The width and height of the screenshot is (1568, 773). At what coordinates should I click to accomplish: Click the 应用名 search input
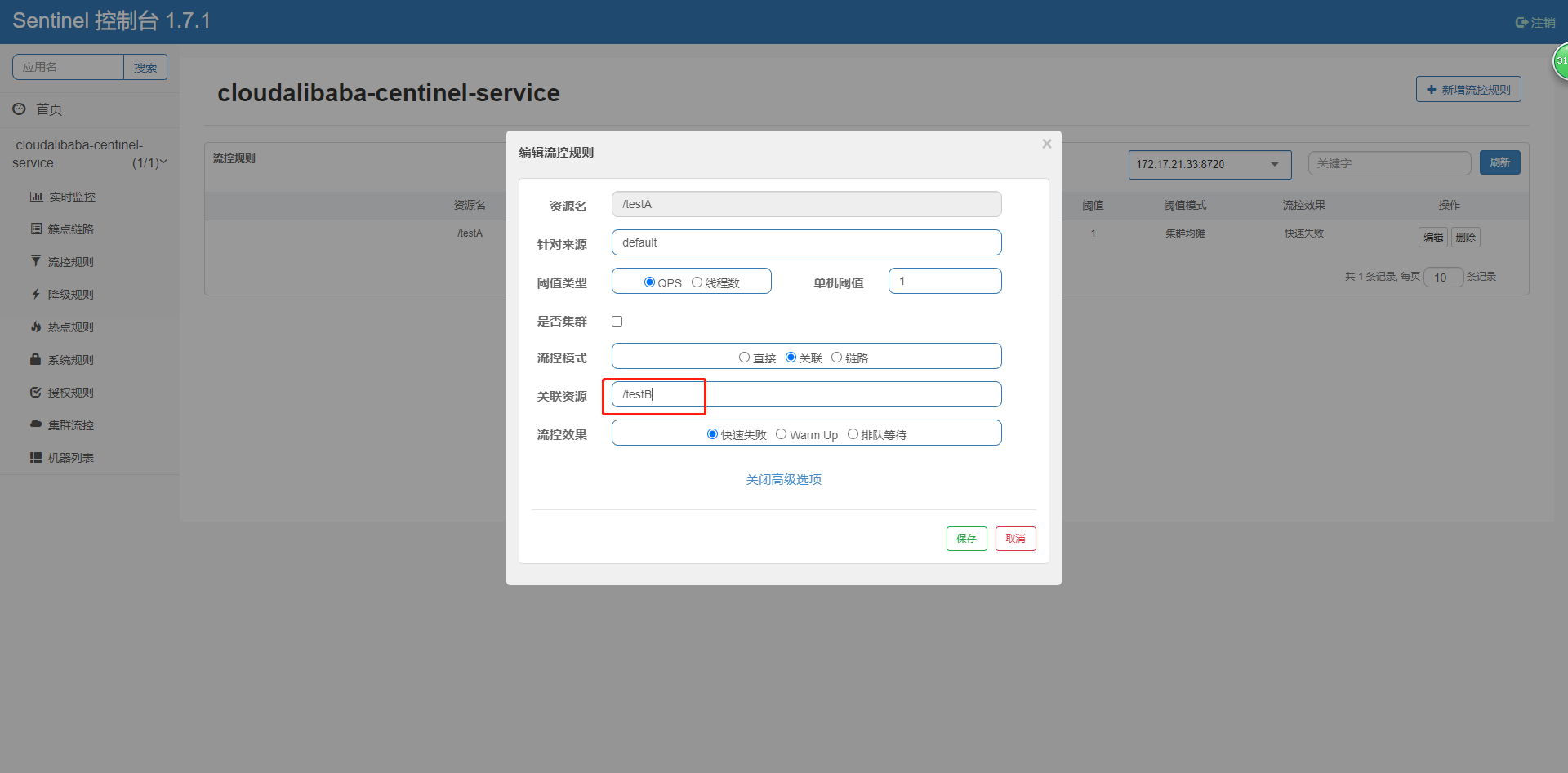[68, 67]
